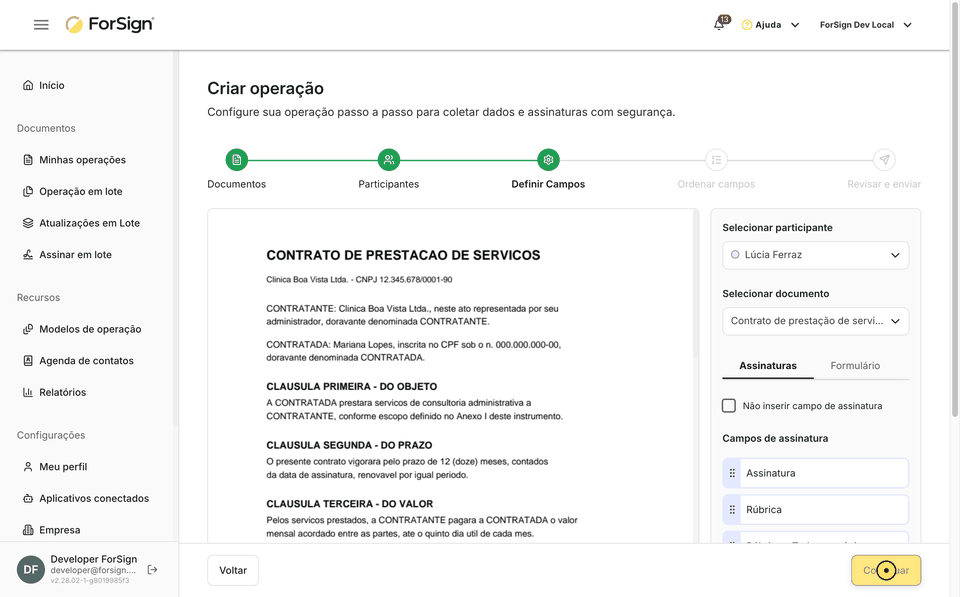Click 'CLAUSULA TERCEIRA - DO VALOR' heading
Screen dimensions: 960x597
[350, 504]
